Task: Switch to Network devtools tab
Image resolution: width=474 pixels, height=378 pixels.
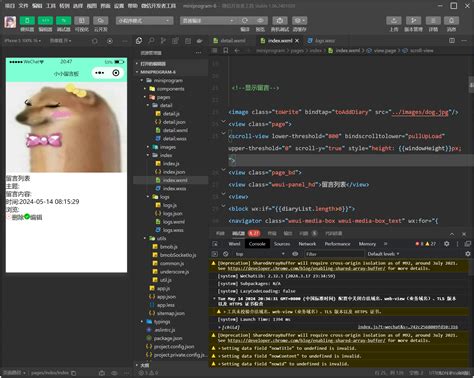Action: point(307,244)
